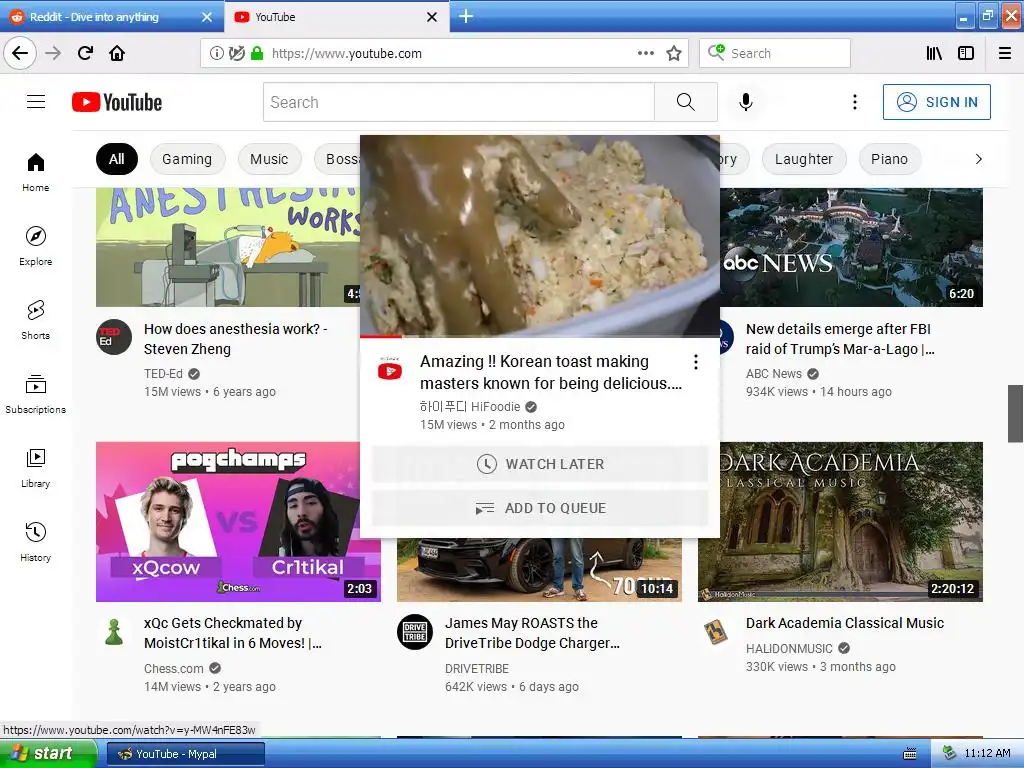Screen dimensions: 1024x768
Task: Go to browser home page
Action: pyautogui.click(x=117, y=53)
